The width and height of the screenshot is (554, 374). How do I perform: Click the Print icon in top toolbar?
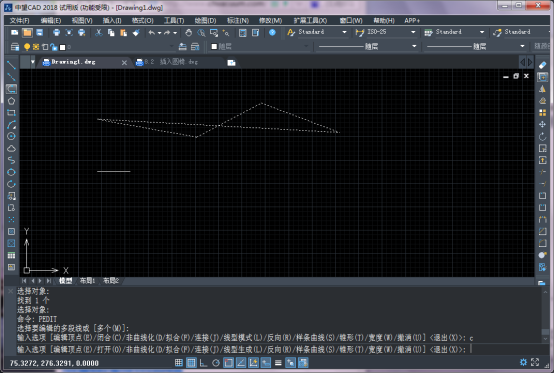[x=56, y=33]
